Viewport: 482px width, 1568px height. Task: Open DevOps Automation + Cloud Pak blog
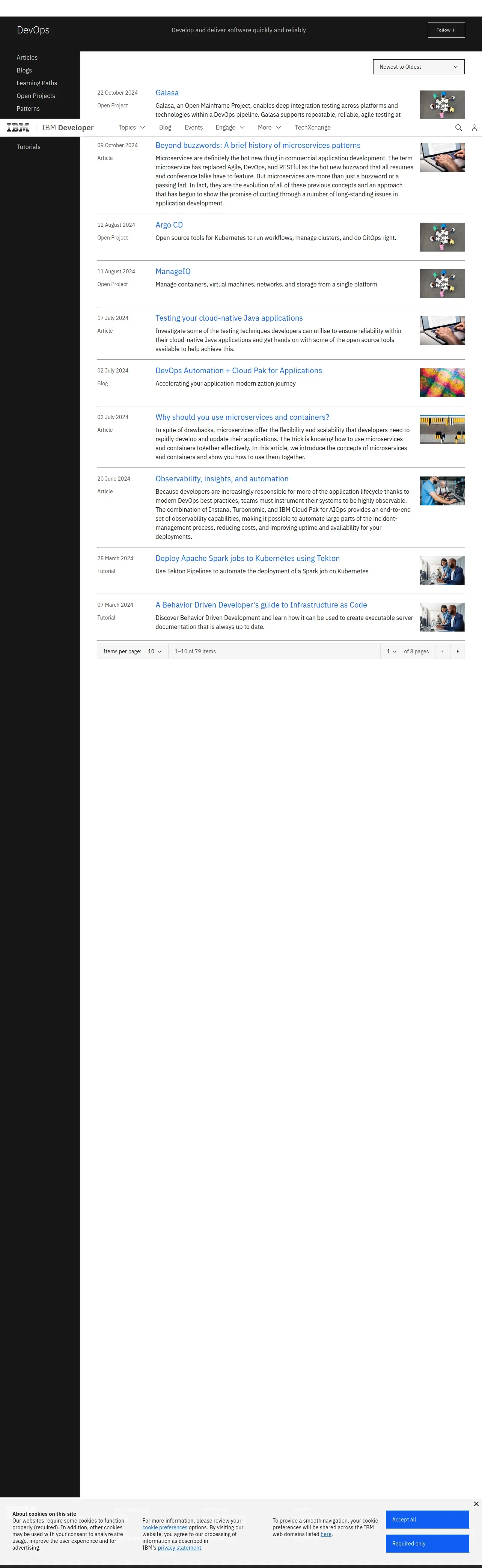coord(239,371)
